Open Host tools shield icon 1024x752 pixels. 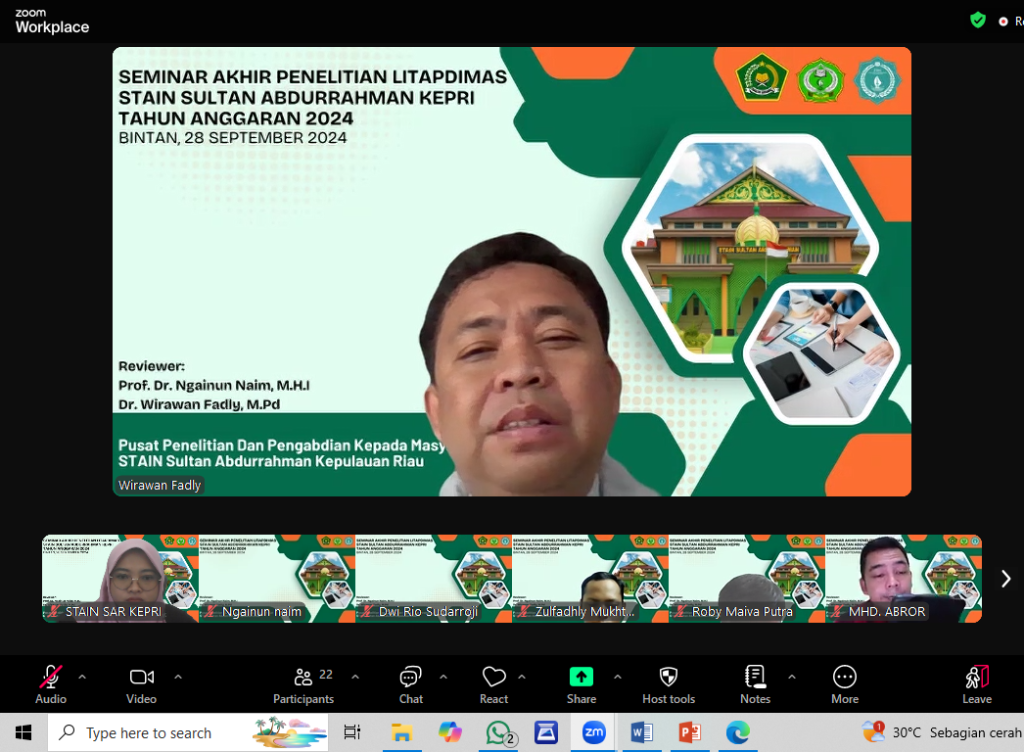[x=668, y=684]
